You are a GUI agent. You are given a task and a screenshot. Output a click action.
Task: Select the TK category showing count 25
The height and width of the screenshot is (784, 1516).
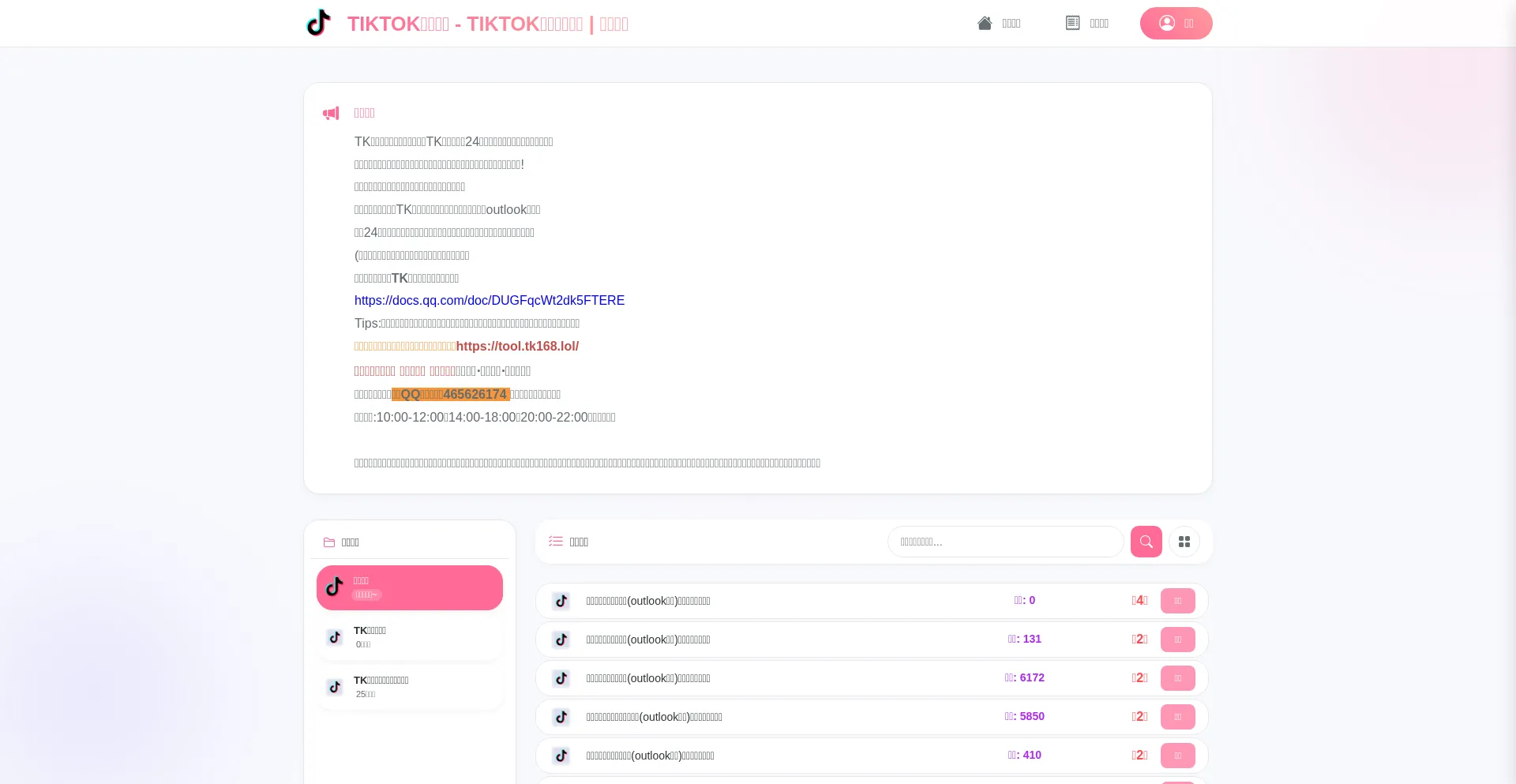coord(410,687)
